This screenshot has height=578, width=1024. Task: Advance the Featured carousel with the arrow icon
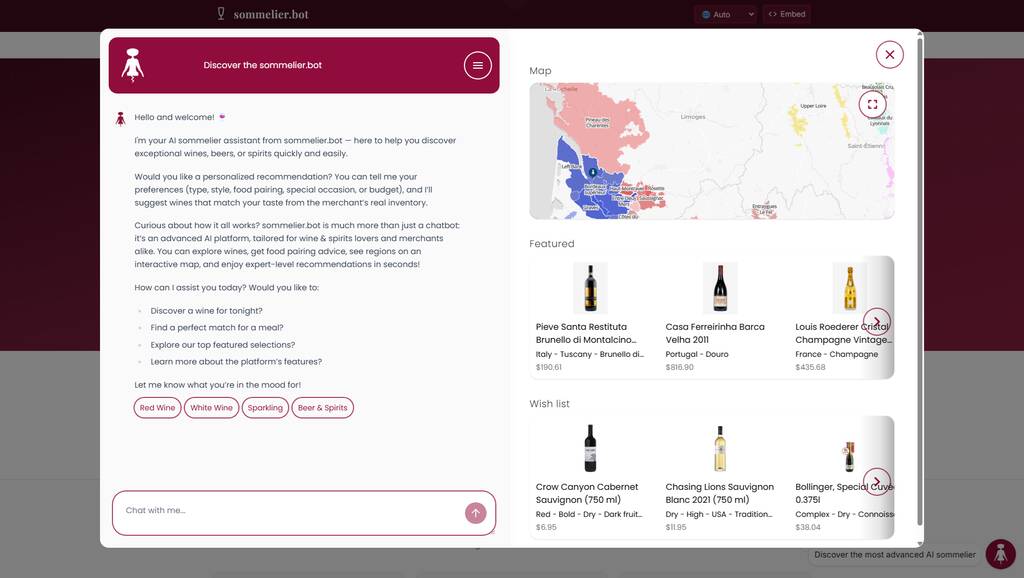coord(877,321)
